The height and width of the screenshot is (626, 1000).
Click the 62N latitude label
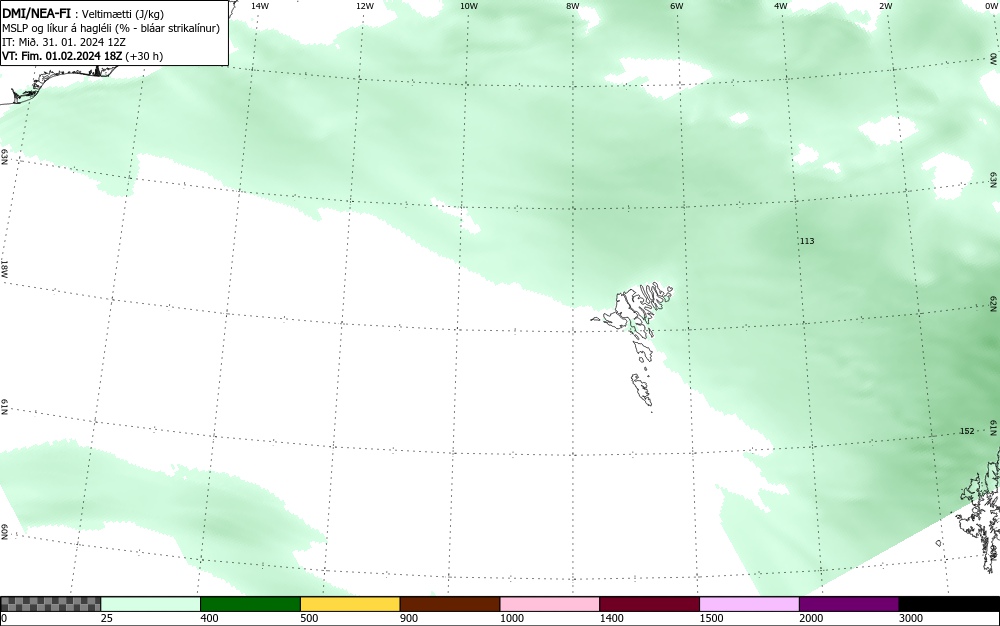(x=994, y=303)
